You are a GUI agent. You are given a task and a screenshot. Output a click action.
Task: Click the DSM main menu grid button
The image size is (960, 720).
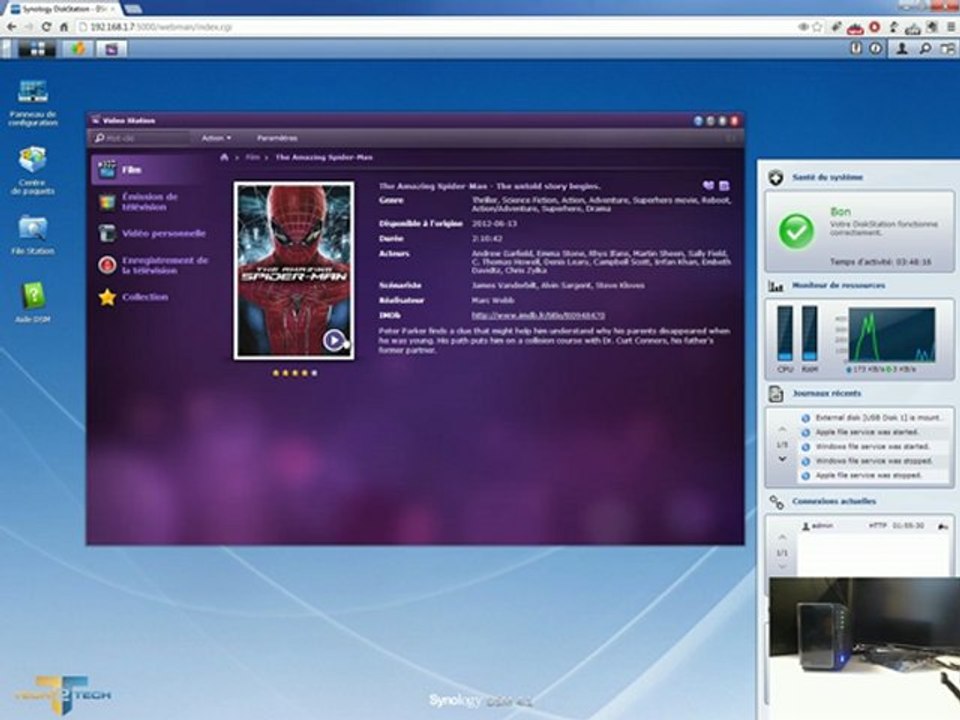point(37,48)
